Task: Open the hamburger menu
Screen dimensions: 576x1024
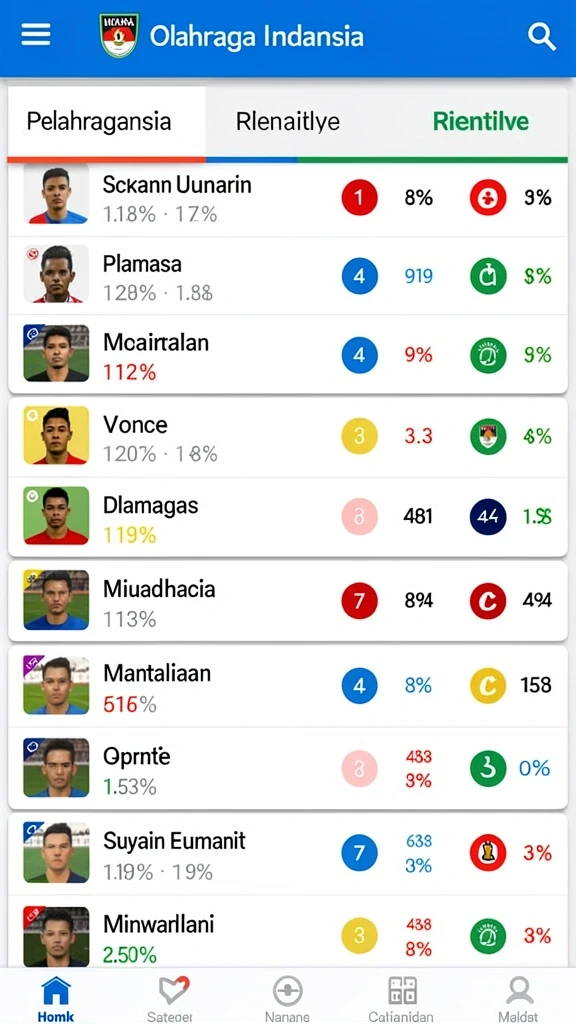Action: [x=36, y=35]
